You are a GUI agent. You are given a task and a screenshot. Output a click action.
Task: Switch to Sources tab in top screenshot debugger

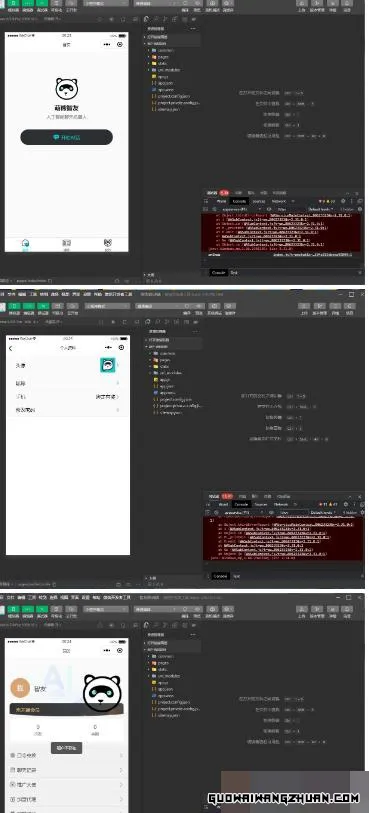coord(259,201)
